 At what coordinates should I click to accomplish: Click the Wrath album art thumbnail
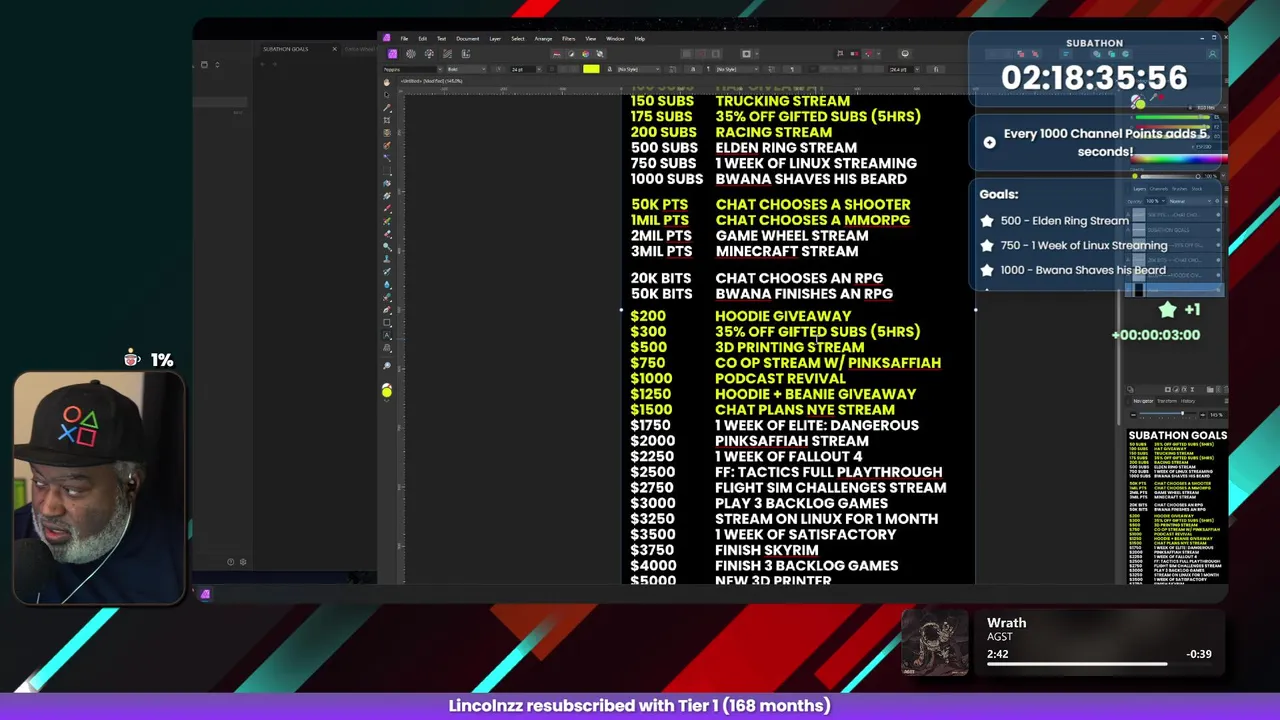[x=935, y=643]
